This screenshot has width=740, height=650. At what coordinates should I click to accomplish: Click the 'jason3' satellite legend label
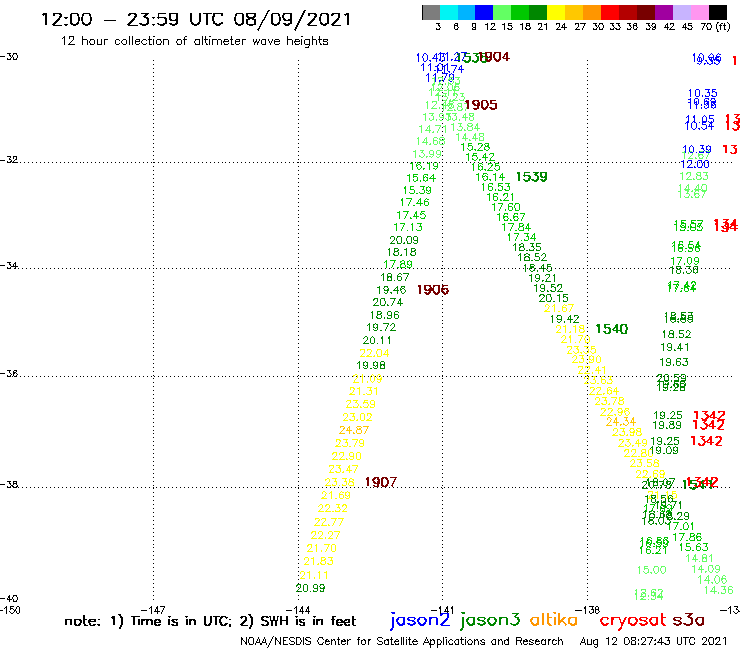490,620
